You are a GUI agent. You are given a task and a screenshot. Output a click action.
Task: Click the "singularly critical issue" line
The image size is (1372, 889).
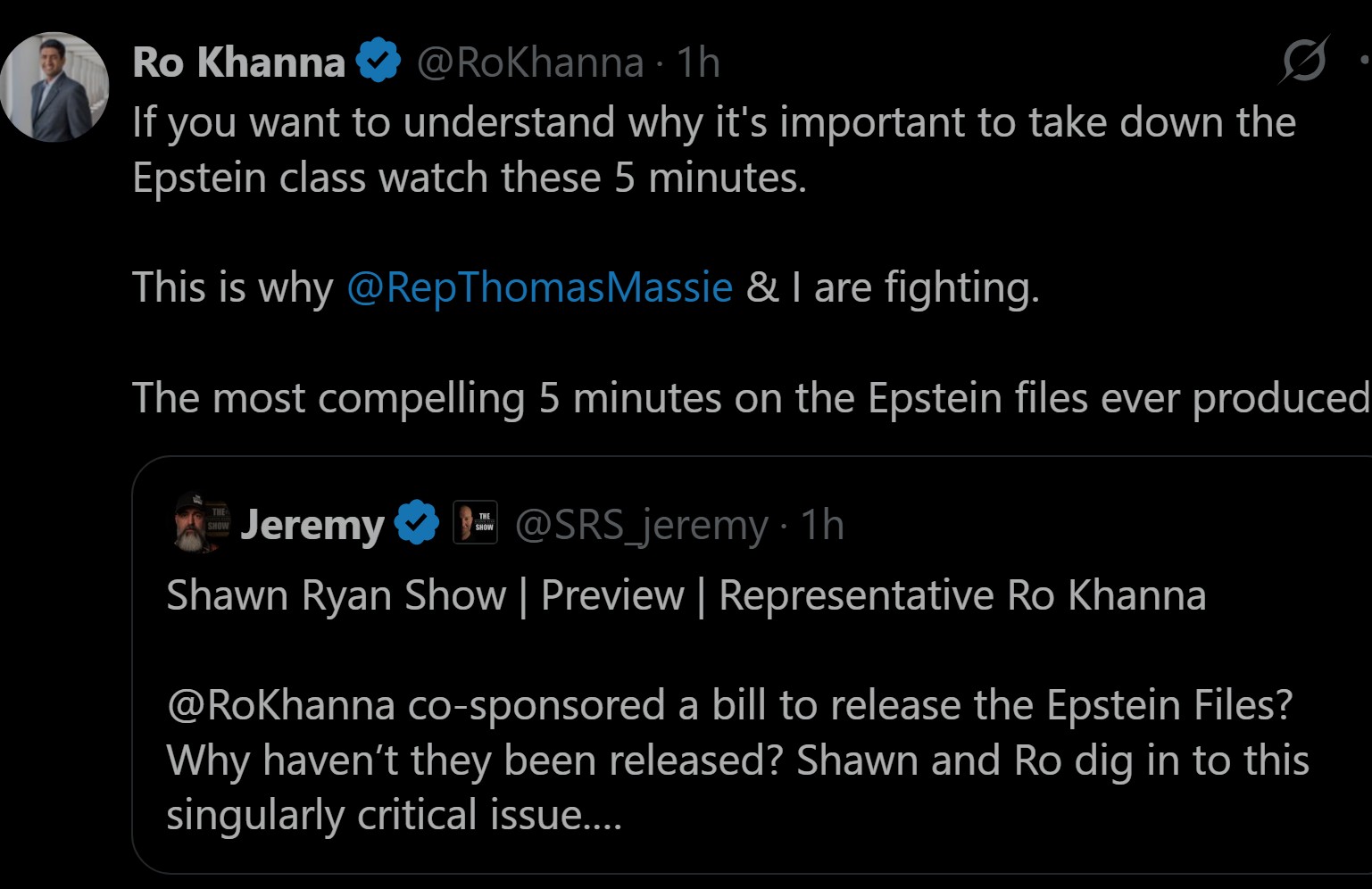click(x=394, y=815)
